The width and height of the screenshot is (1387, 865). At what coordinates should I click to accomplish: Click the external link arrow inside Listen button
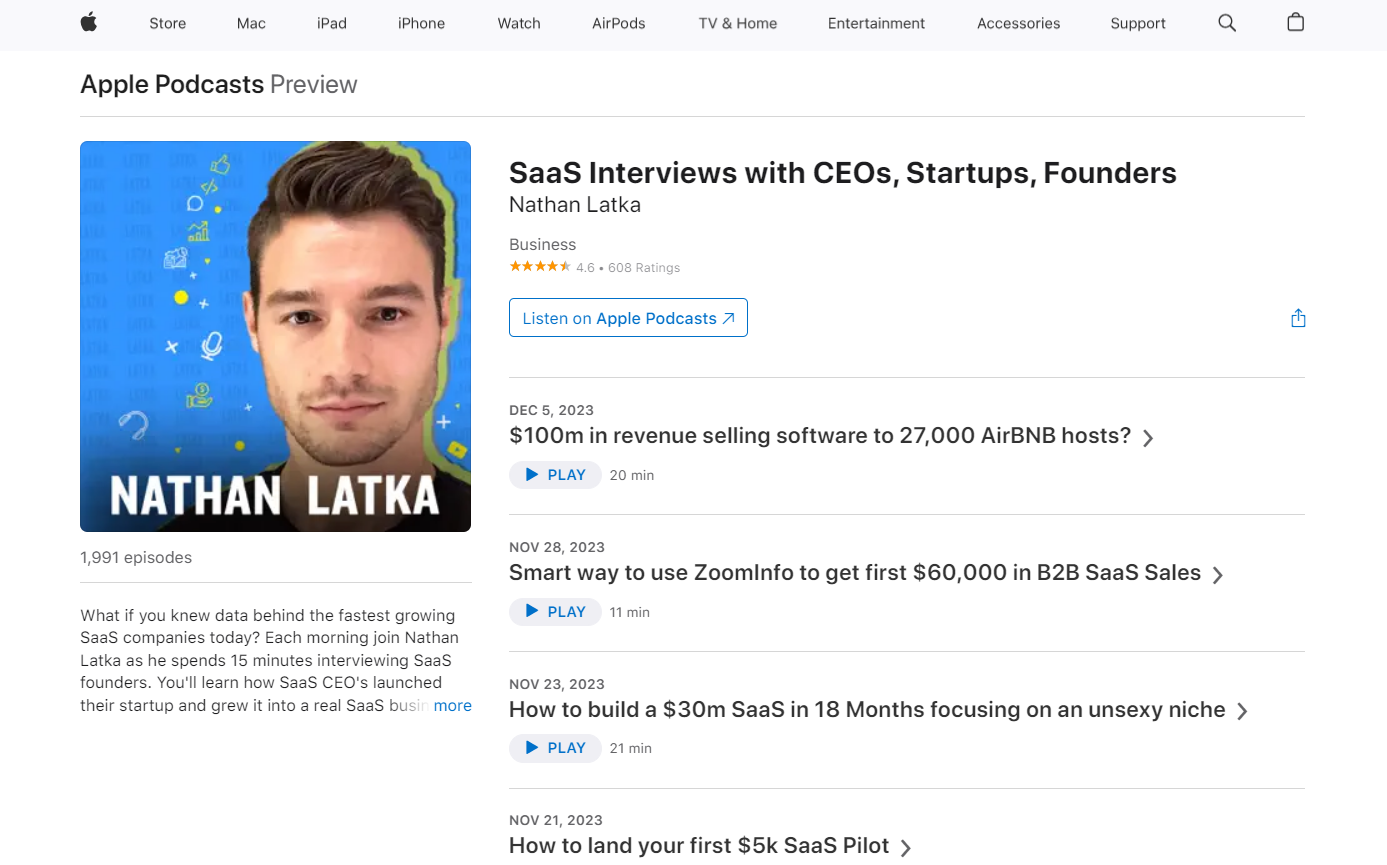pyautogui.click(x=727, y=317)
